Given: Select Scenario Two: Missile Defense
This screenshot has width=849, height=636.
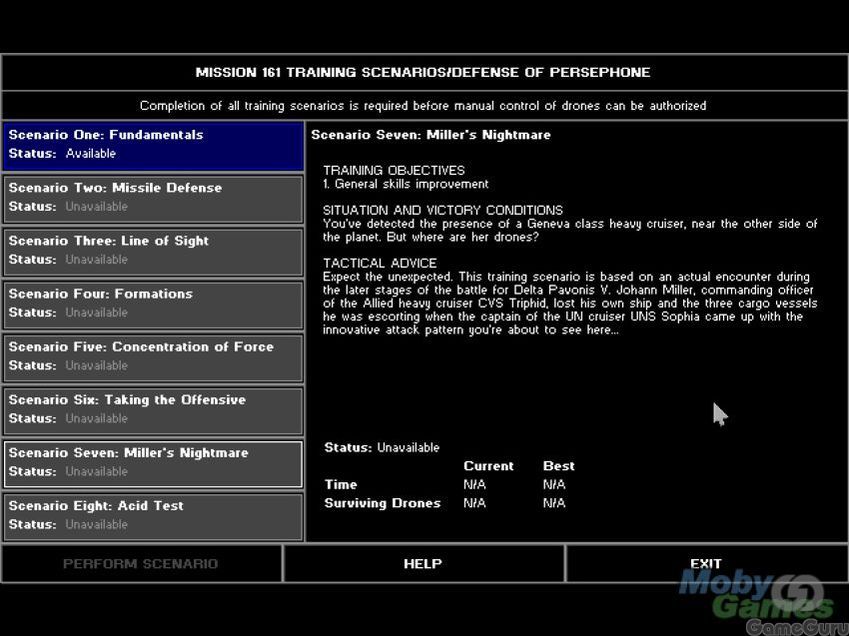Looking at the screenshot, I should tap(153, 199).
